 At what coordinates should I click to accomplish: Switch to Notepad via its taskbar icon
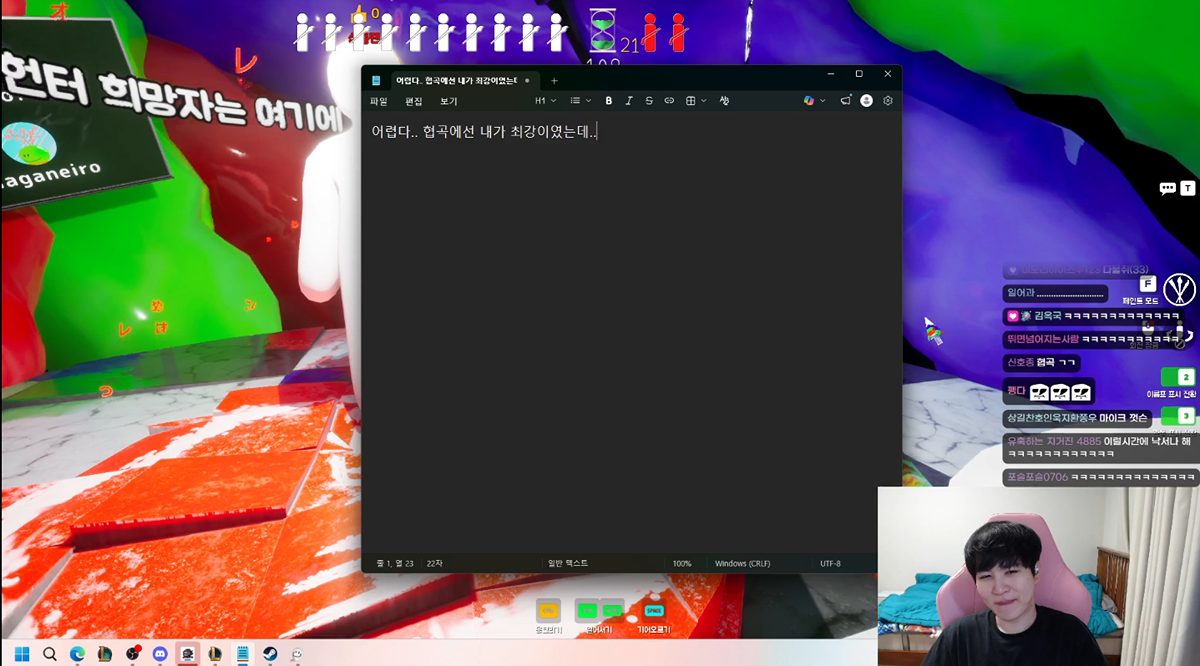(x=242, y=654)
